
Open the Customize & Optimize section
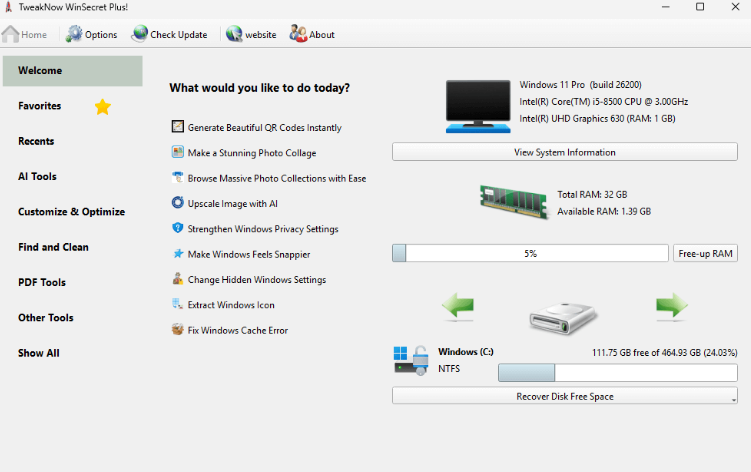[72, 212]
